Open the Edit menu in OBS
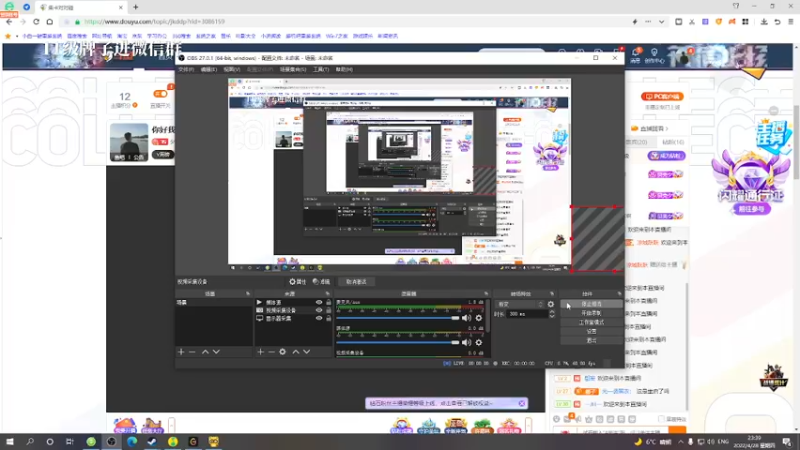The image size is (800, 450). coord(208,69)
